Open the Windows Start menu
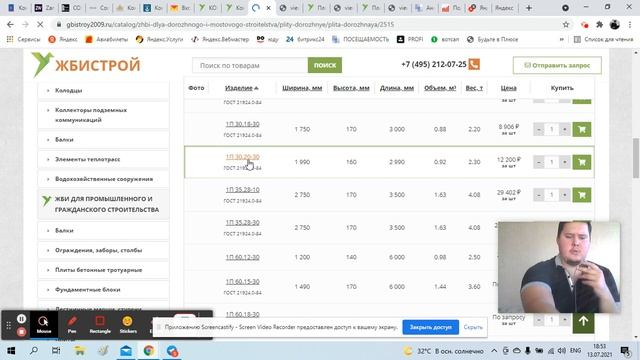Image resolution: width=640 pixels, height=360 pixels. click(x=11, y=351)
